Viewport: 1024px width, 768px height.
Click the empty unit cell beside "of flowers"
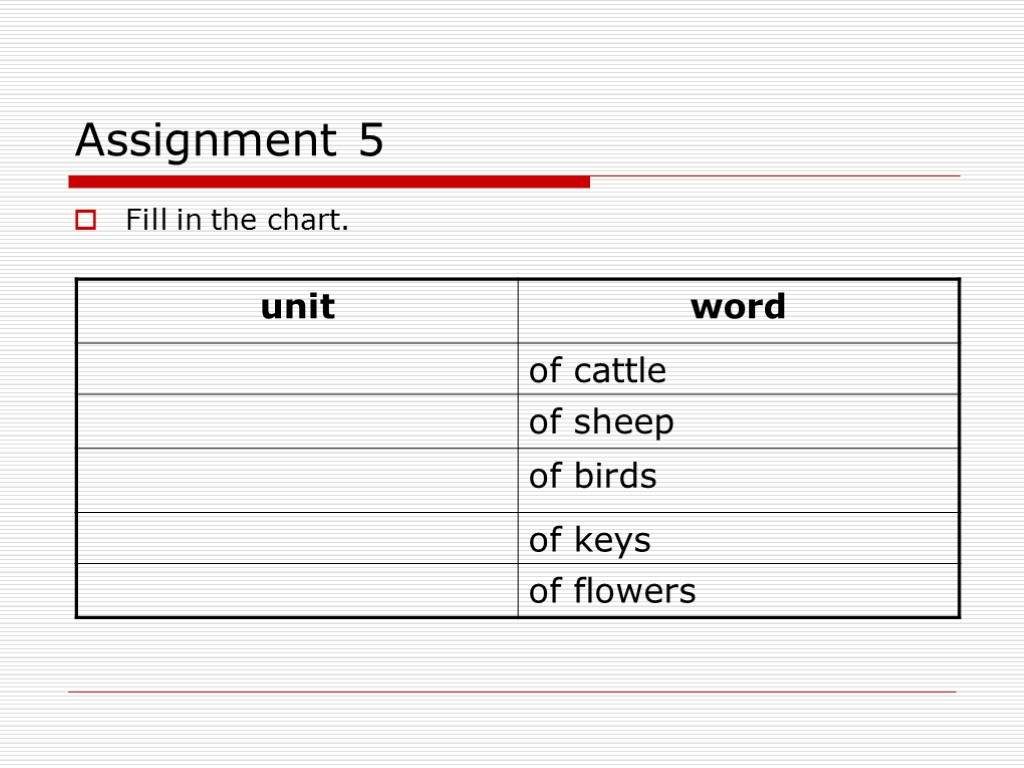297,590
